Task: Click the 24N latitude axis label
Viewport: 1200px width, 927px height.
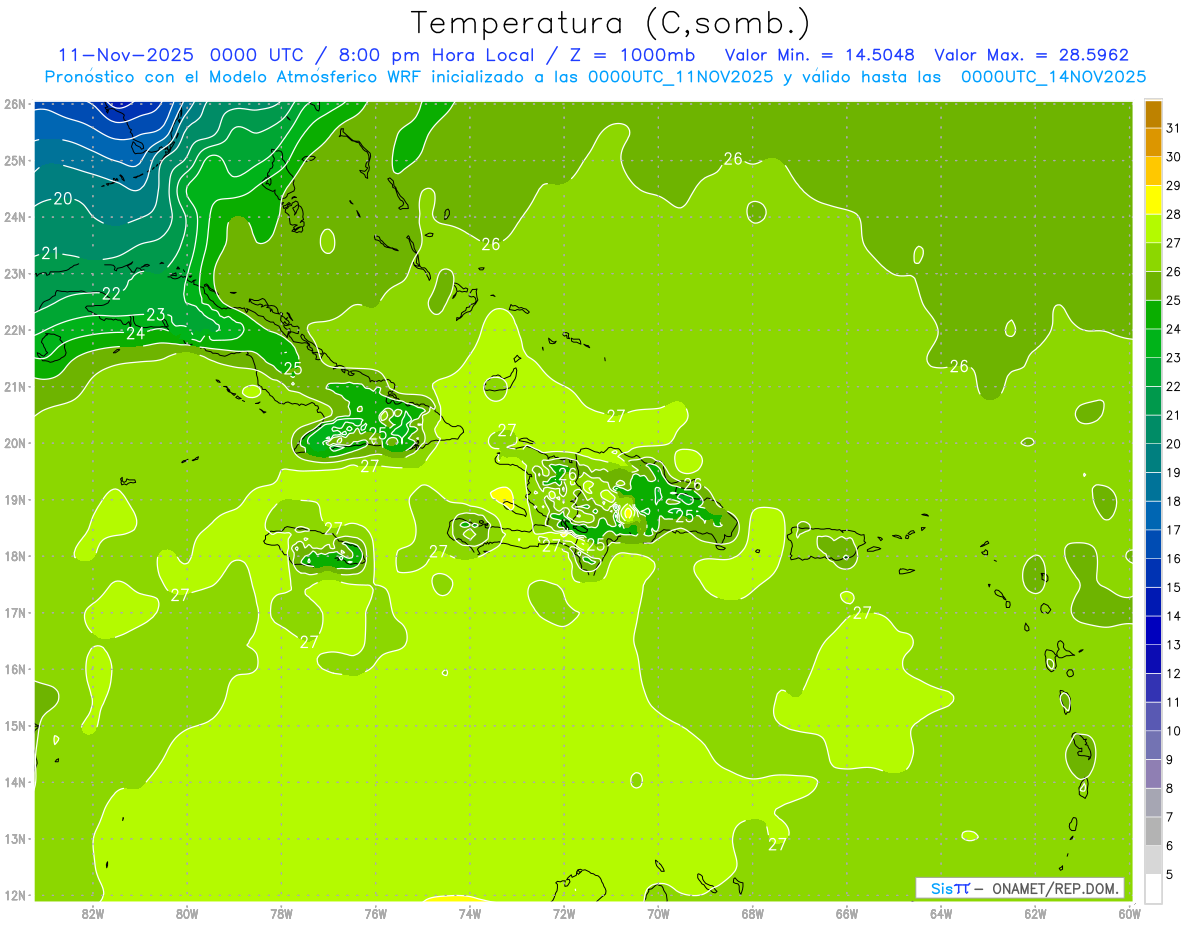Action: 14,217
